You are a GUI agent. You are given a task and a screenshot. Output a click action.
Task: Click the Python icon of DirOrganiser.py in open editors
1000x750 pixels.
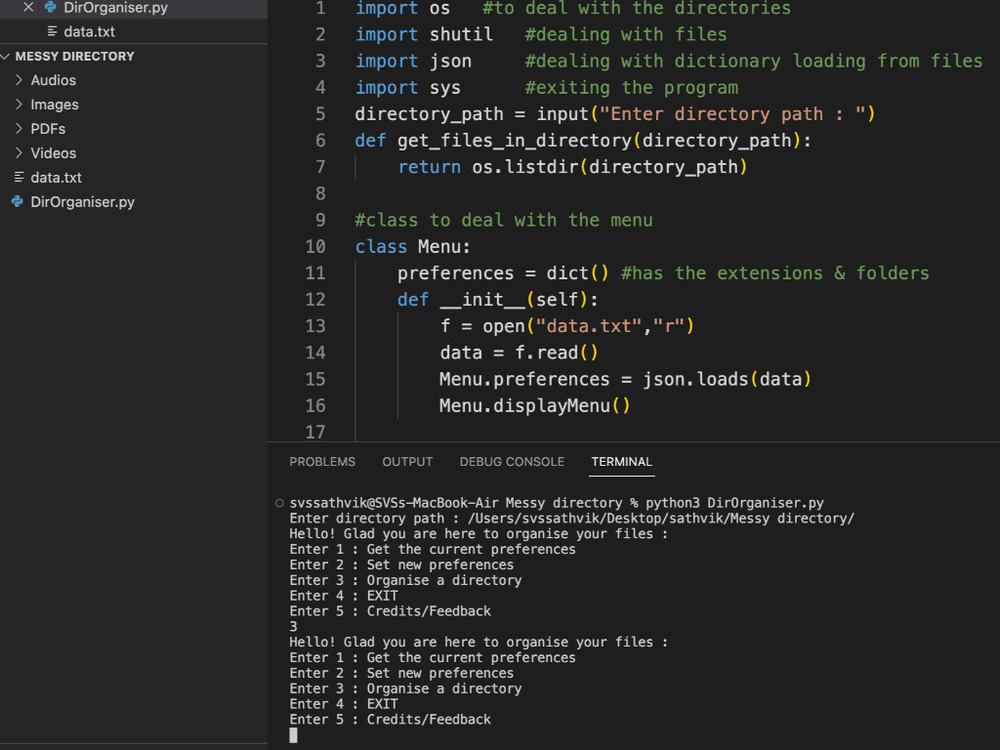[x=50, y=7]
